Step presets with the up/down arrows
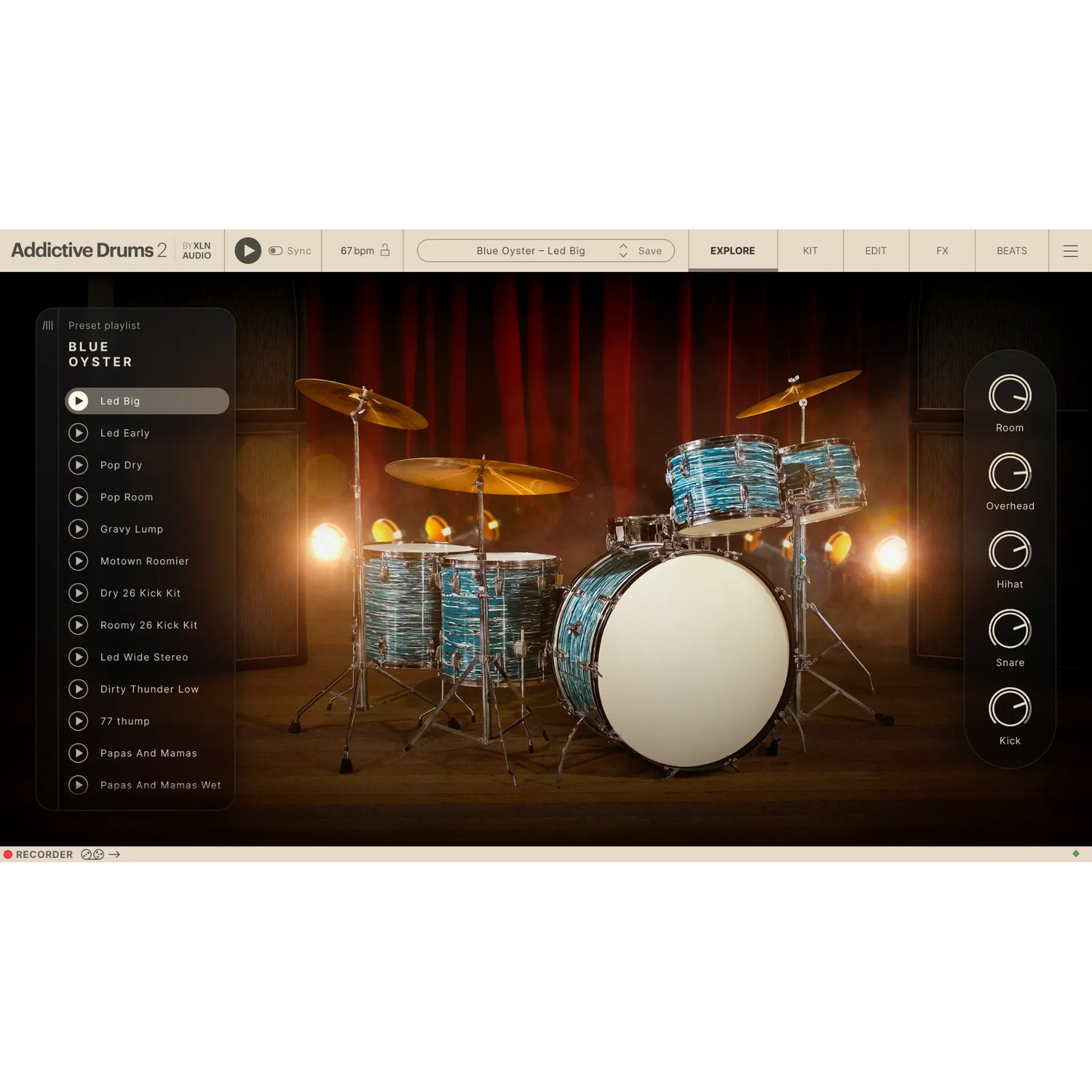Image resolution: width=1092 pixels, height=1092 pixels. point(623,251)
